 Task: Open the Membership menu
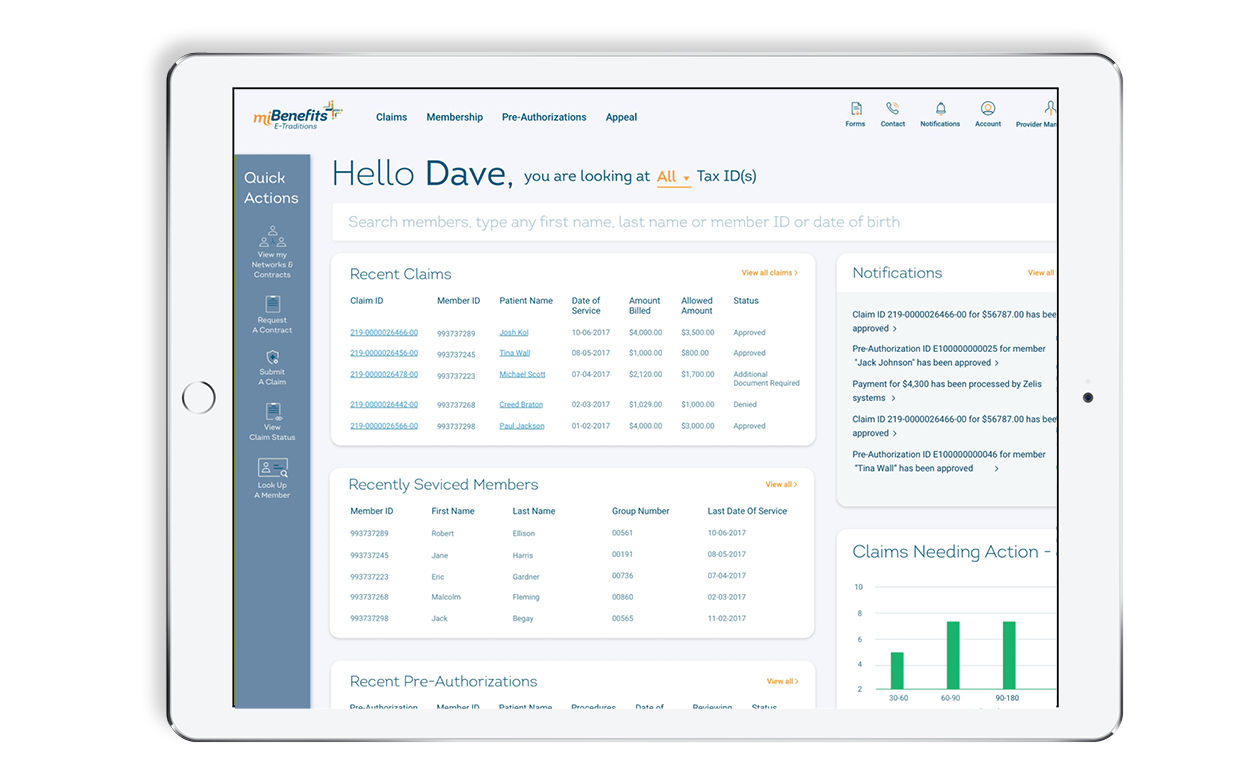[454, 117]
